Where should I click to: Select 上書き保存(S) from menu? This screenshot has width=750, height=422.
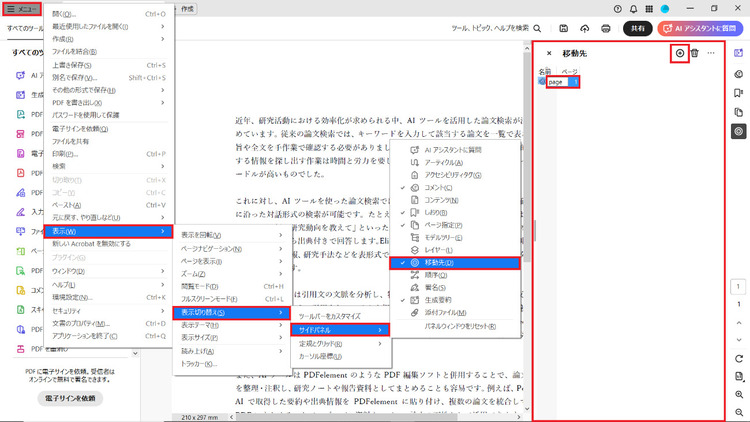tap(109, 65)
